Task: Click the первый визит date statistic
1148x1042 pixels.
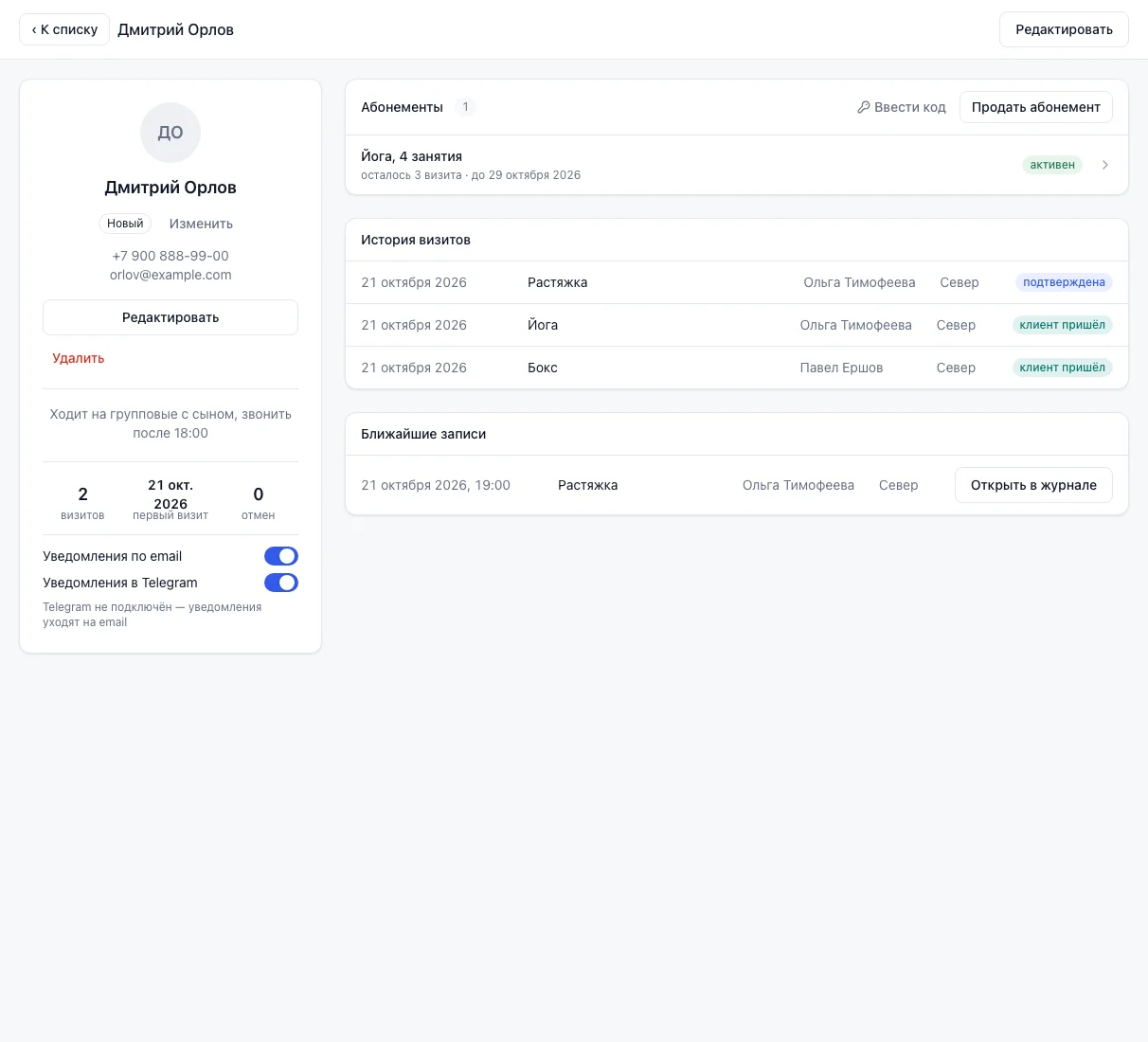Action: click(170, 499)
